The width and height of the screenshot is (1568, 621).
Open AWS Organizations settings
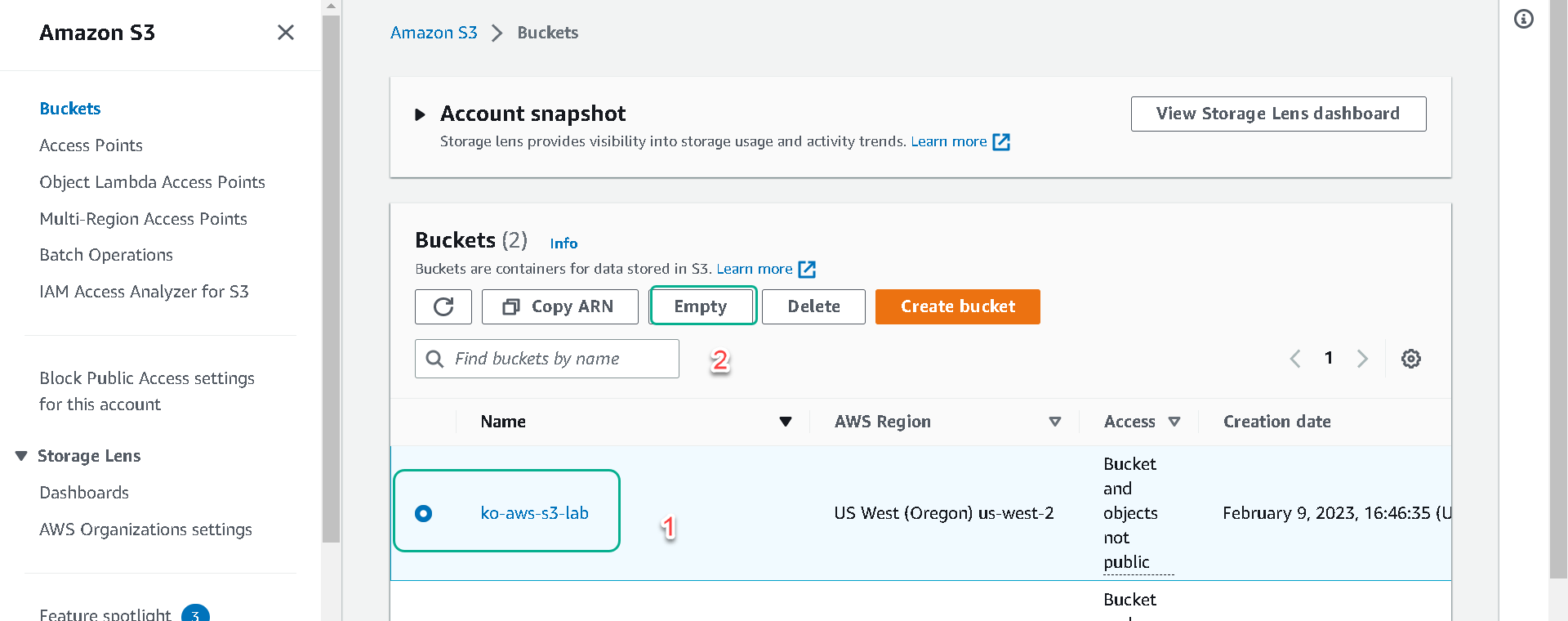[x=145, y=529]
